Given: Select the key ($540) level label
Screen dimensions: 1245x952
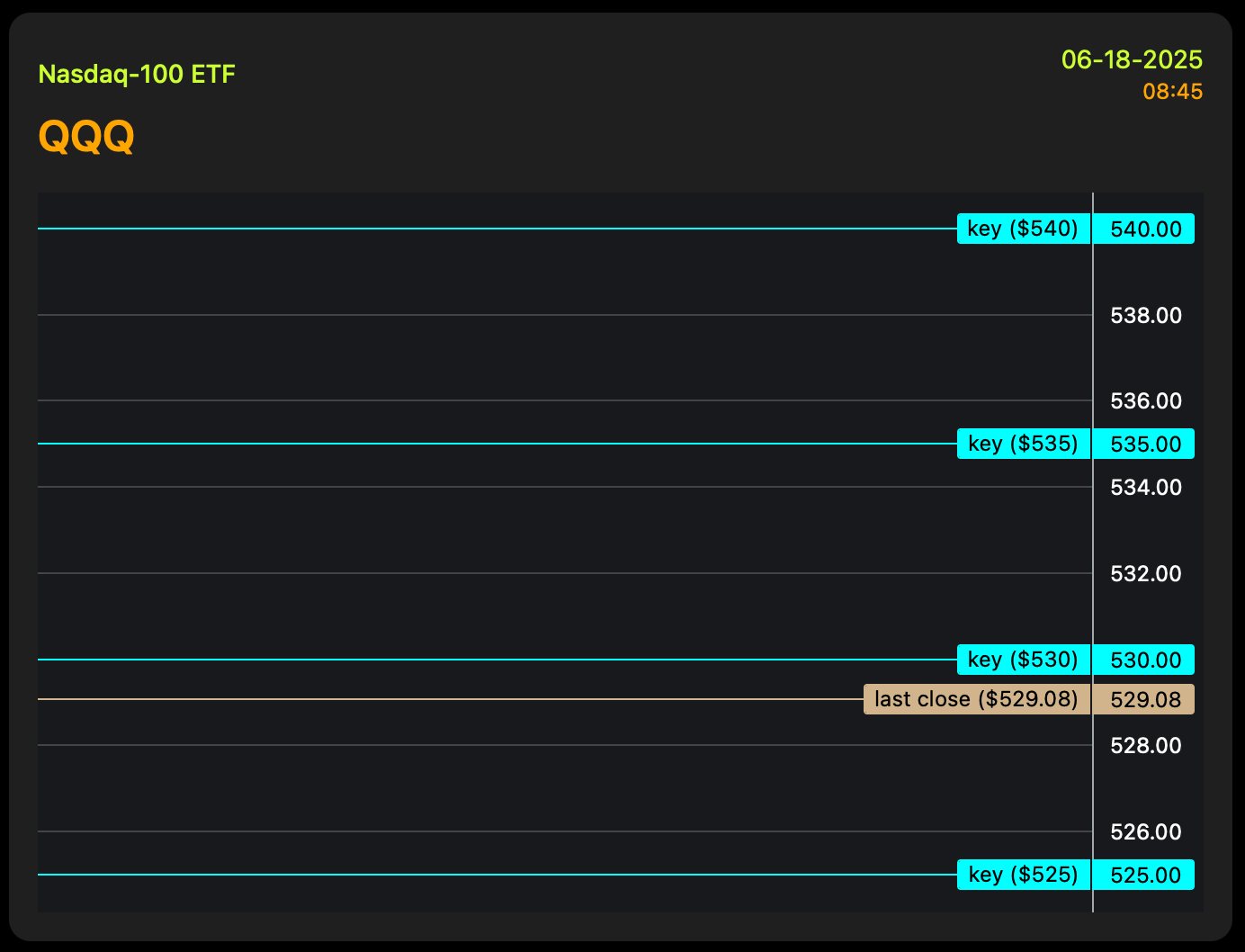Looking at the screenshot, I should pyautogui.click(x=1024, y=229).
